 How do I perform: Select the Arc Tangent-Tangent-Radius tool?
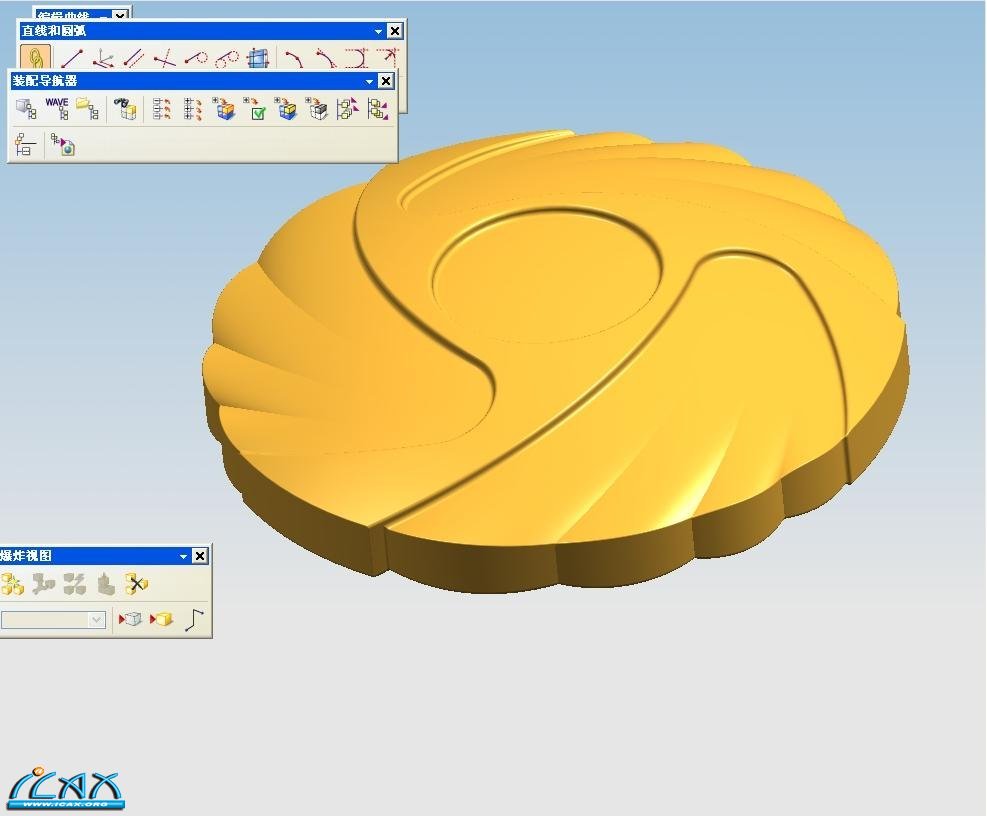click(x=386, y=59)
